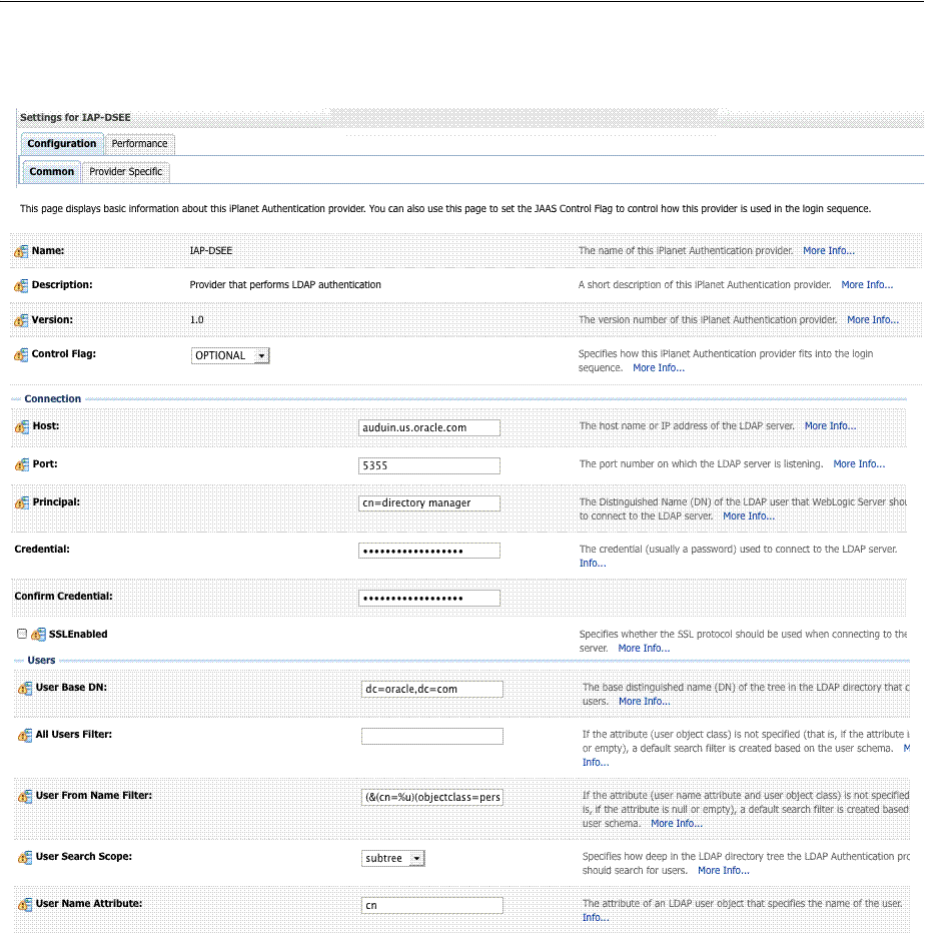Click the icon beside the Port label

click(x=21, y=465)
